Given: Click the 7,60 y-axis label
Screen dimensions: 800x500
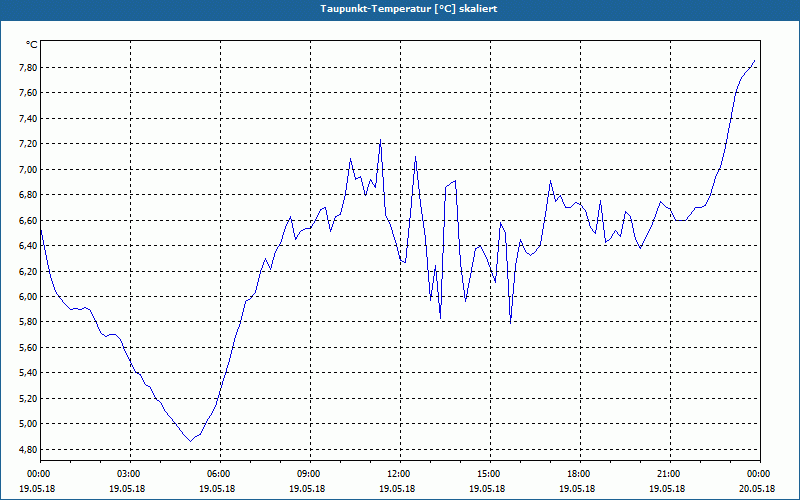Looking at the screenshot, I should click(28, 93).
